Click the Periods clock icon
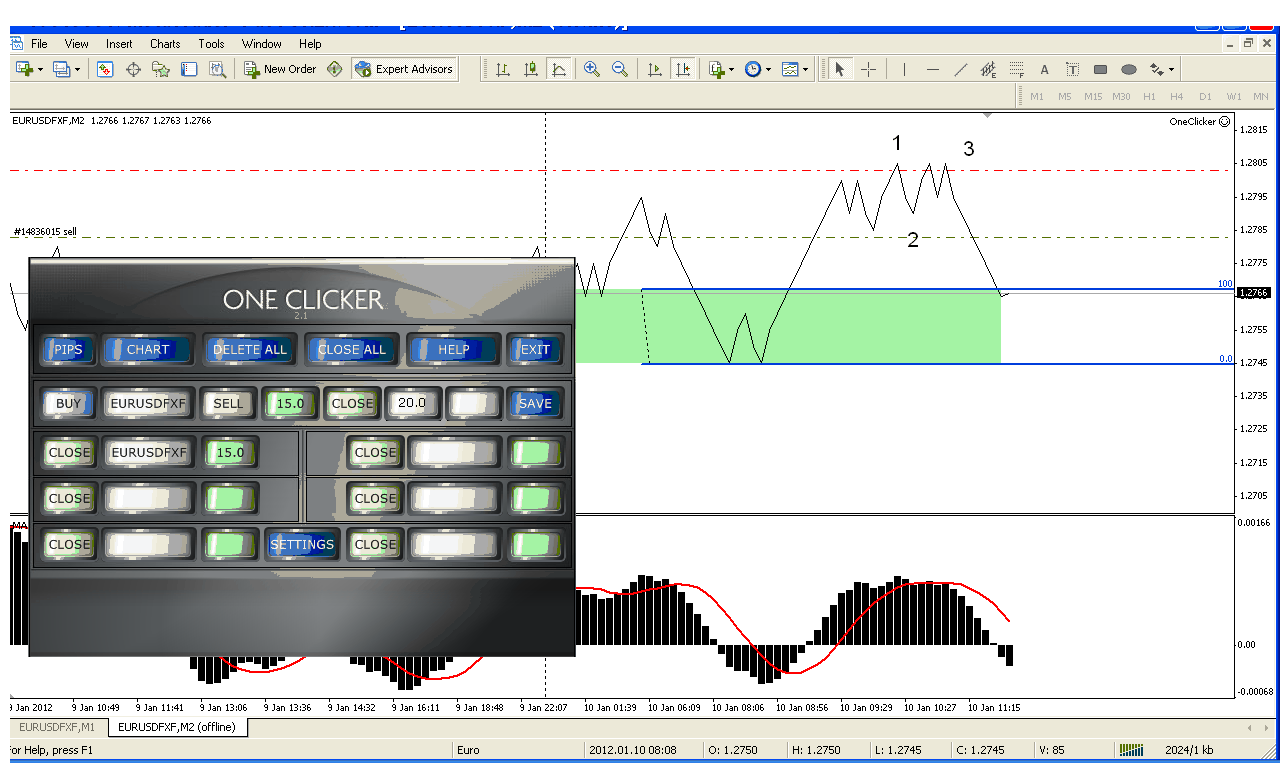Screen dimensions: 1280x763 (752, 69)
